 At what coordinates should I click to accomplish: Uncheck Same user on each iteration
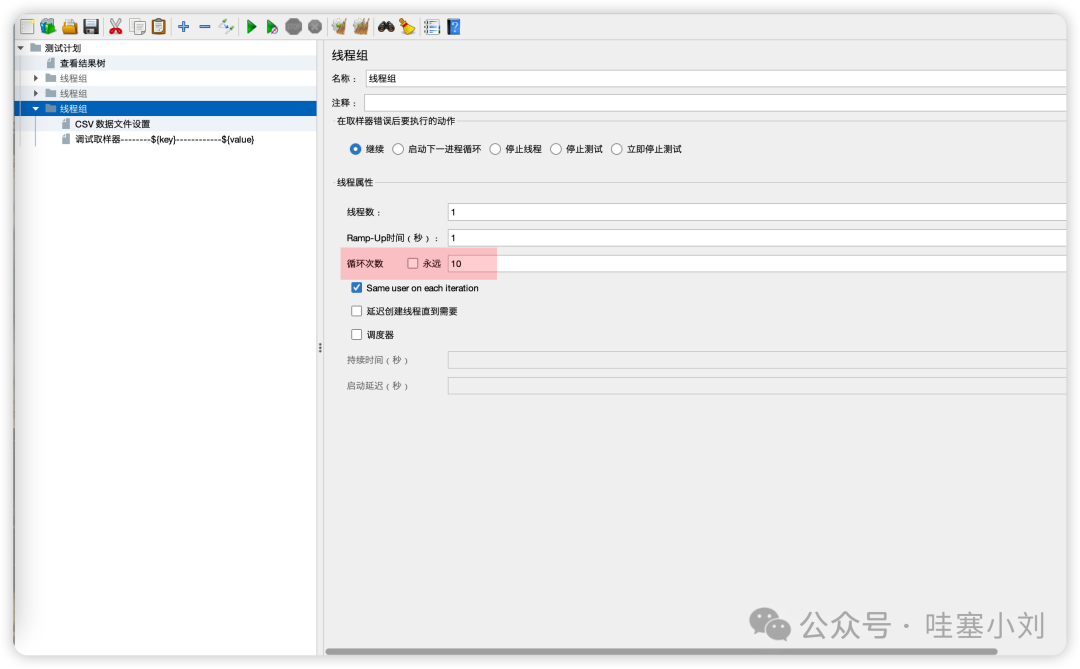357,287
